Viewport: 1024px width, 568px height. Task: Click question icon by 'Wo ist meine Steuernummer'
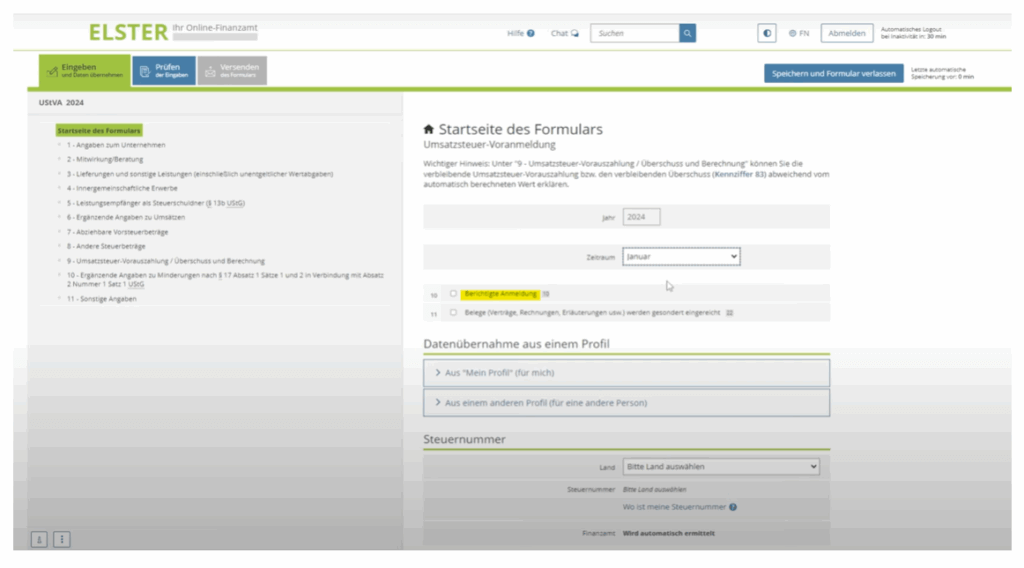733,507
